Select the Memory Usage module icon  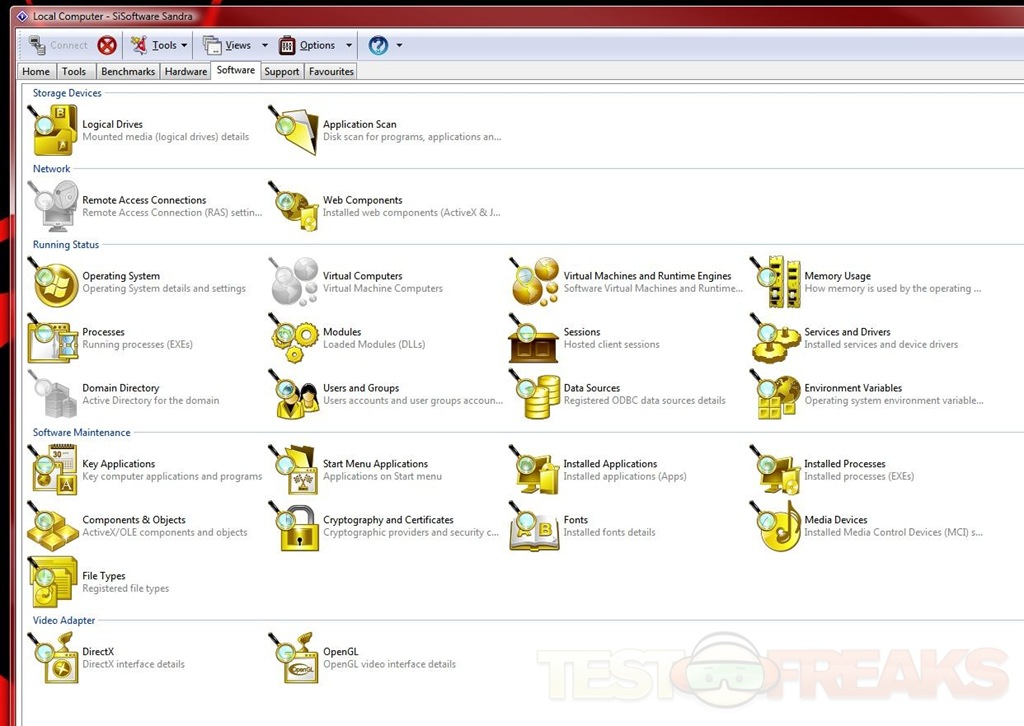[x=775, y=283]
